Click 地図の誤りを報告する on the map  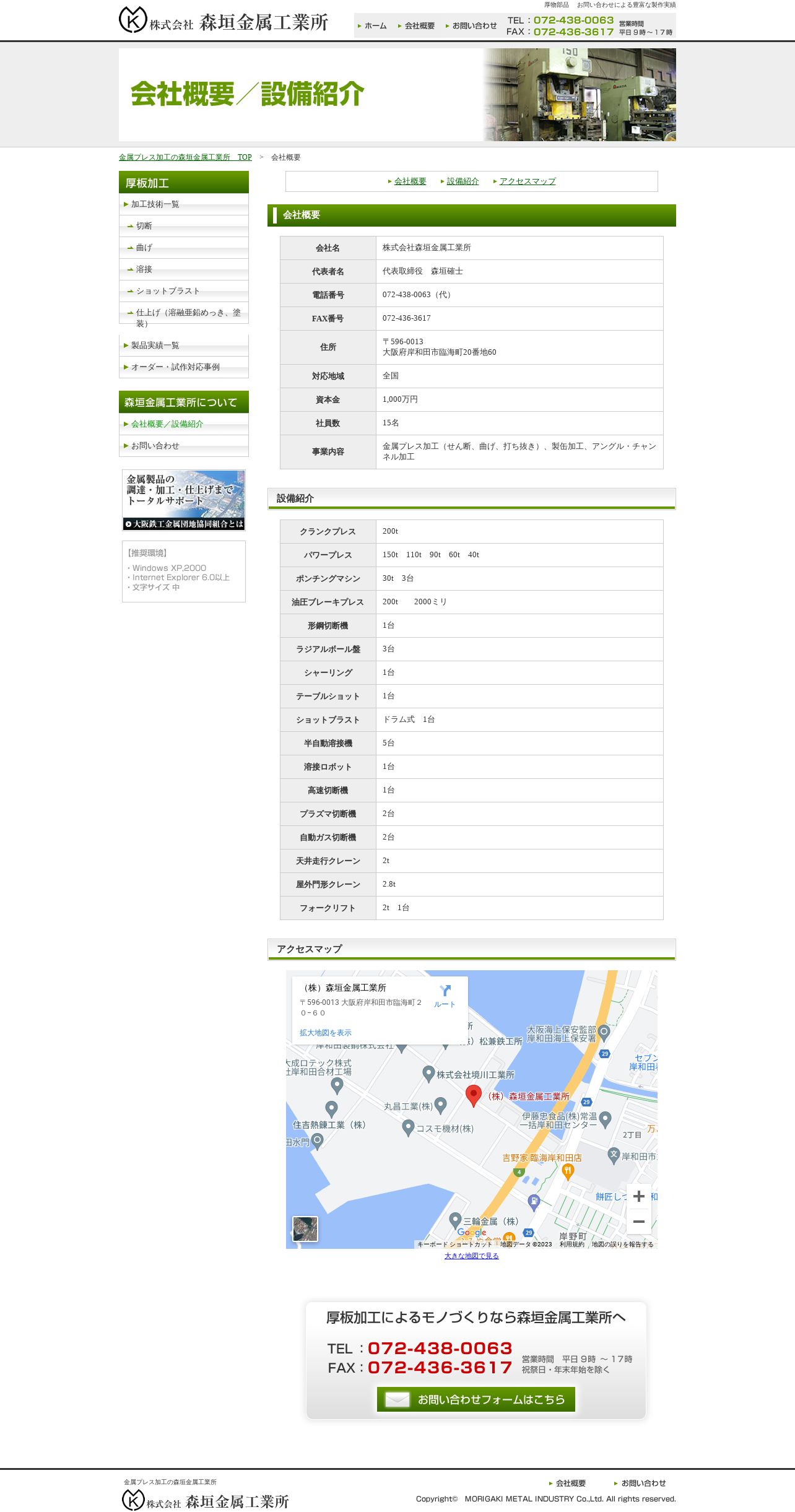coord(622,1245)
